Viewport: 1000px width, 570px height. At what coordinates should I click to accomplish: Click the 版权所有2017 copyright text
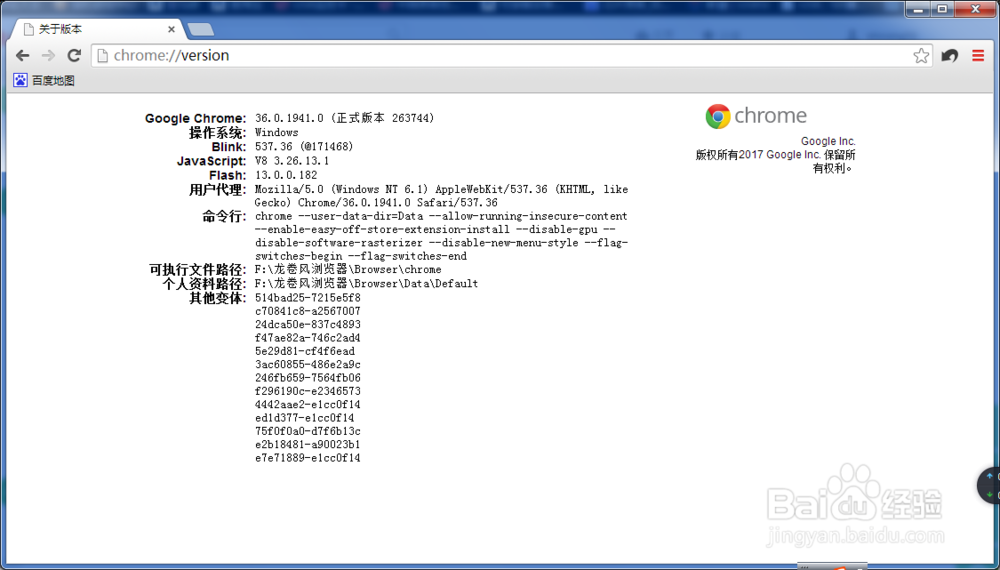tap(776, 161)
